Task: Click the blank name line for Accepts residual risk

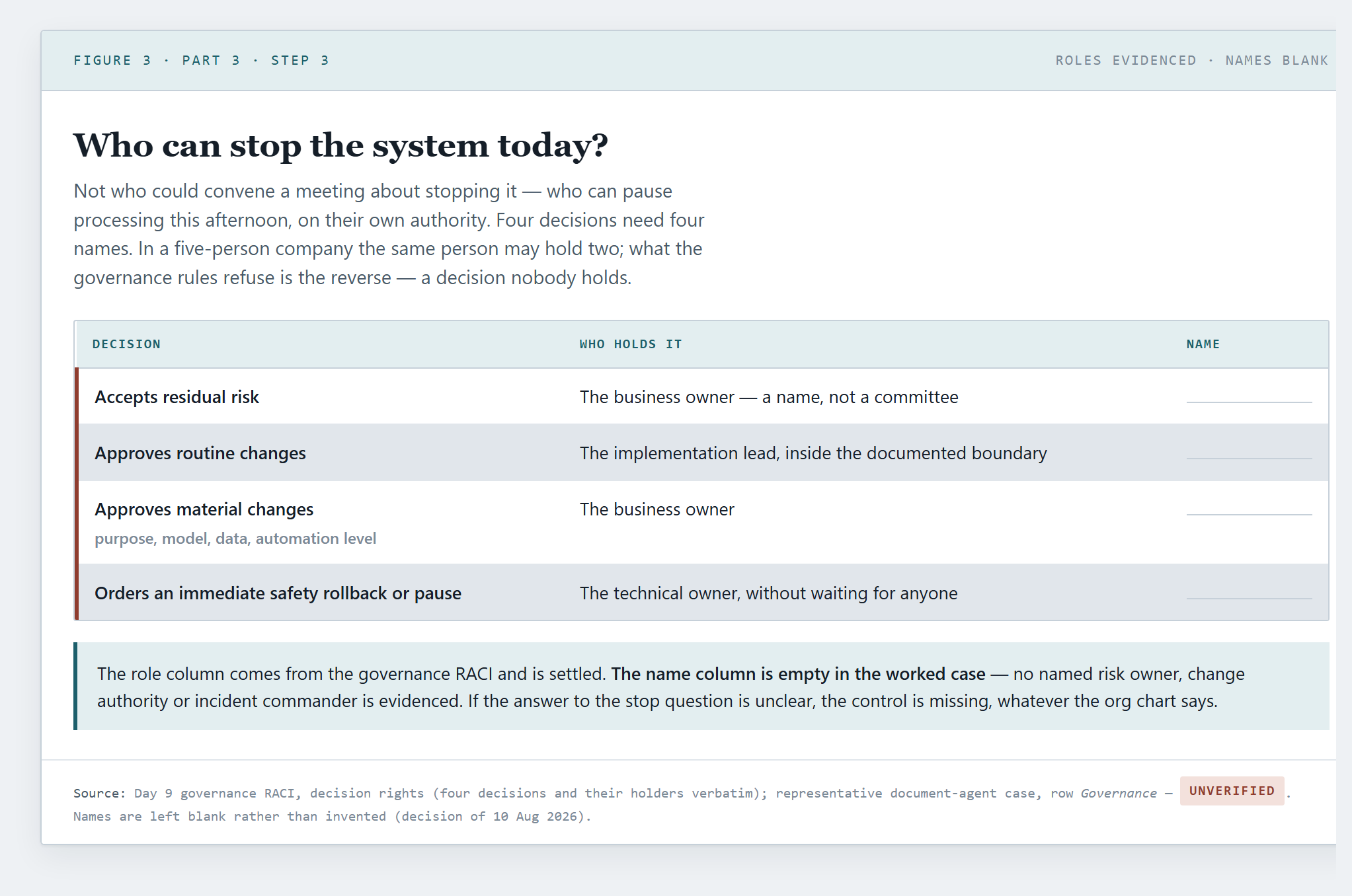Action: pyautogui.click(x=1249, y=401)
